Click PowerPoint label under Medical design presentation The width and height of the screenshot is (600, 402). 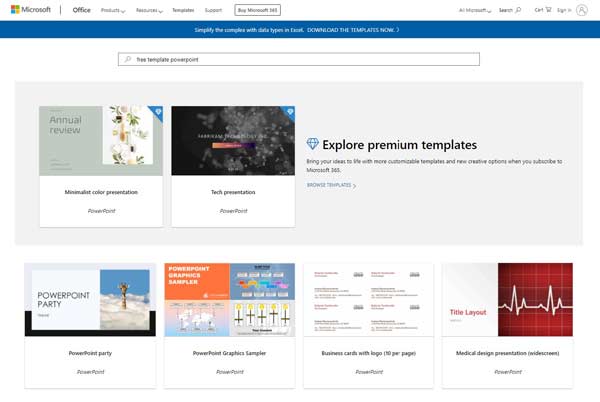(508, 372)
